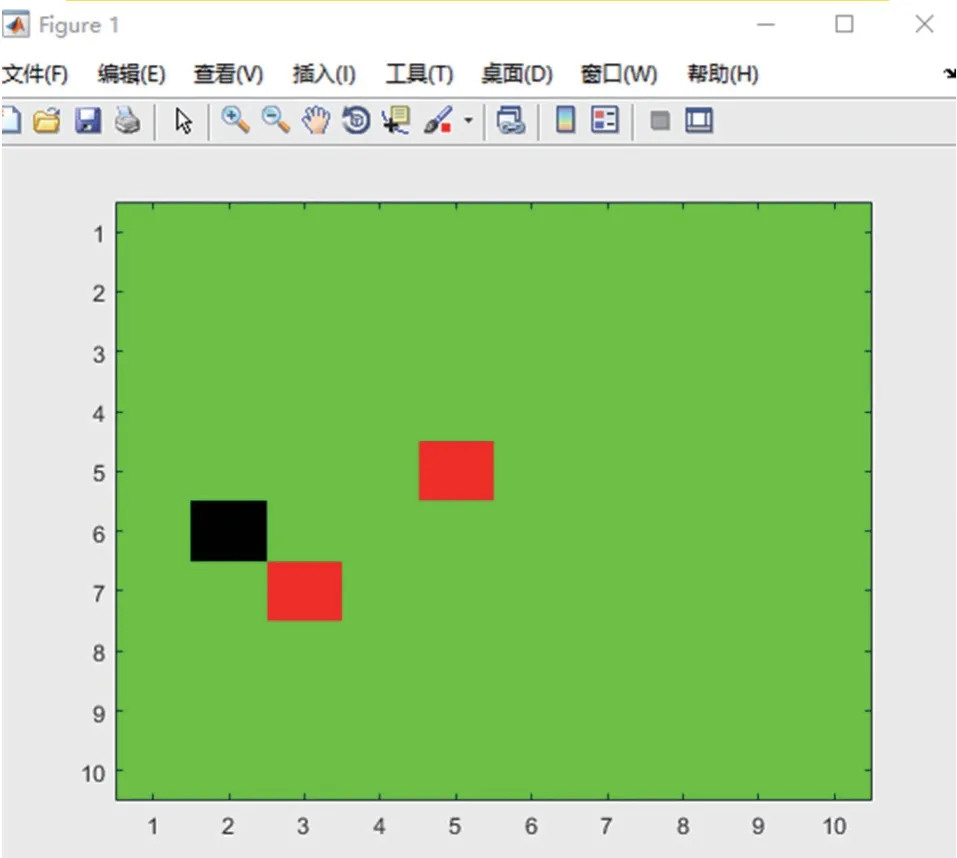Click the Link Plot toolbar icon
The height and width of the screenshot is (858, 957).
[511, 120]
